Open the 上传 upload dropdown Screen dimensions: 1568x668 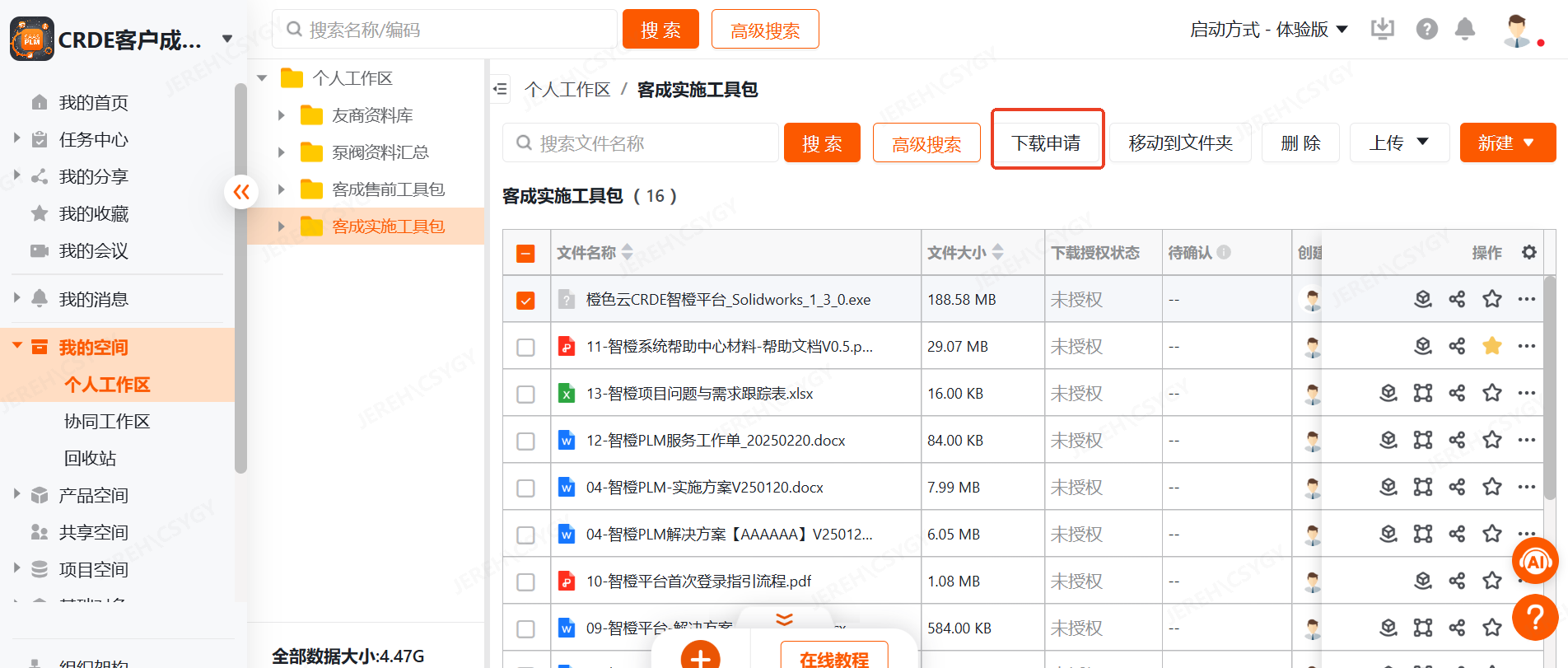click(1399, 142)
